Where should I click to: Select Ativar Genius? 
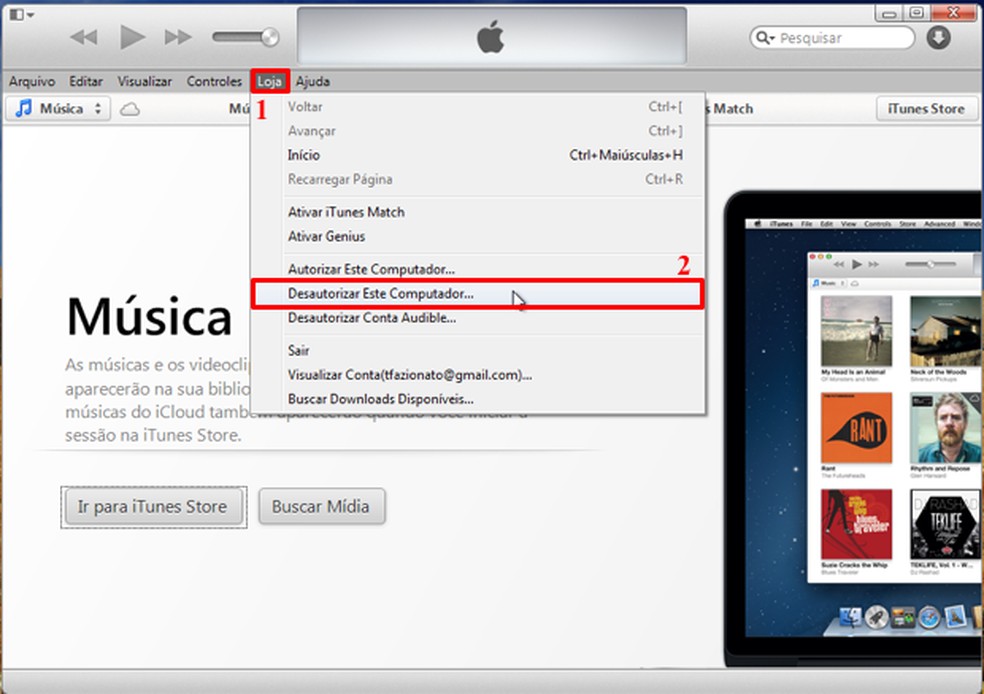click(478, 237)
